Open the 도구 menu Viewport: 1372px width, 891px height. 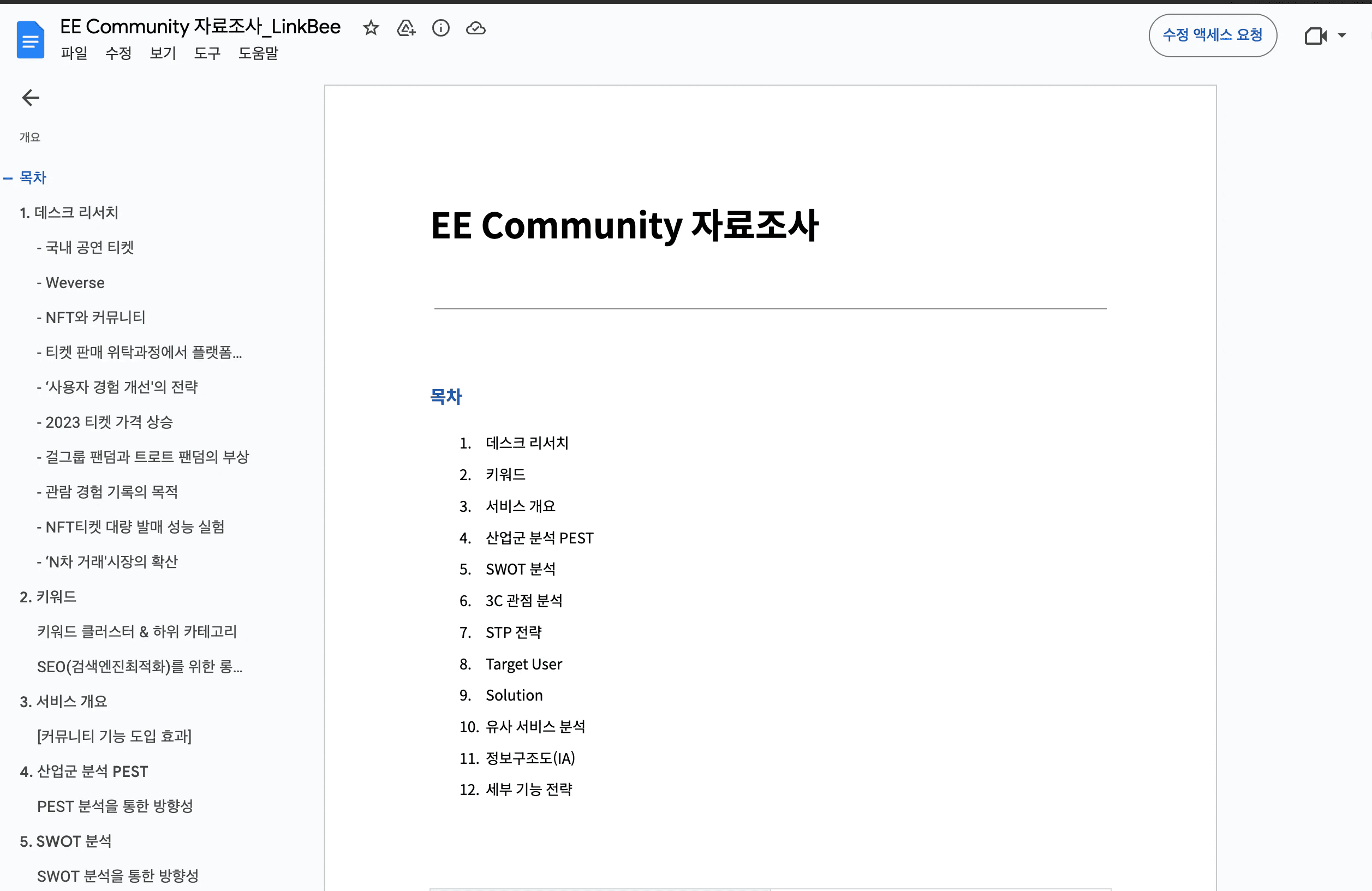(207, 53)
